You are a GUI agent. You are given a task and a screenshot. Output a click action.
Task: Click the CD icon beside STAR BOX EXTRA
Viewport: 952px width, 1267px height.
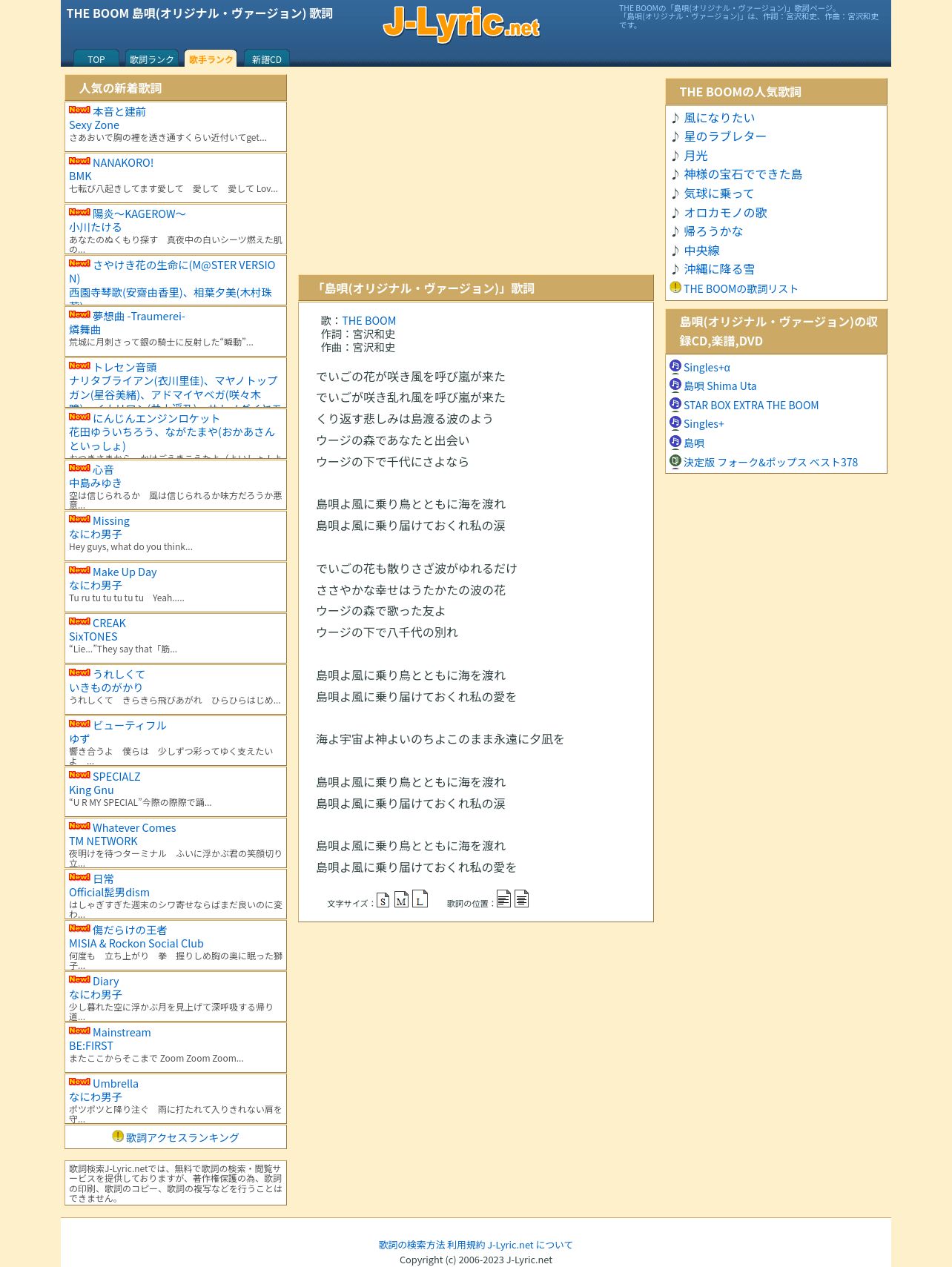pyautogui.click(x=675, y=404)
